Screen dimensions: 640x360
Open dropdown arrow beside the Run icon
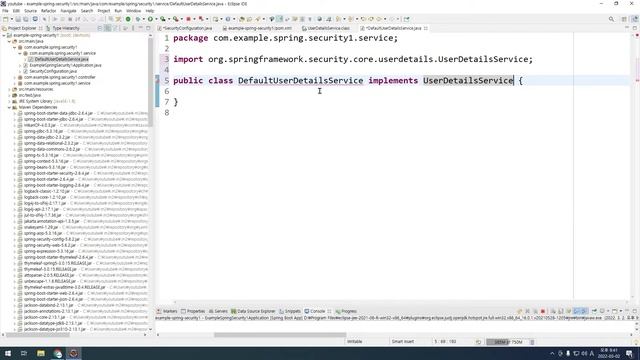[x=156, y=19]
